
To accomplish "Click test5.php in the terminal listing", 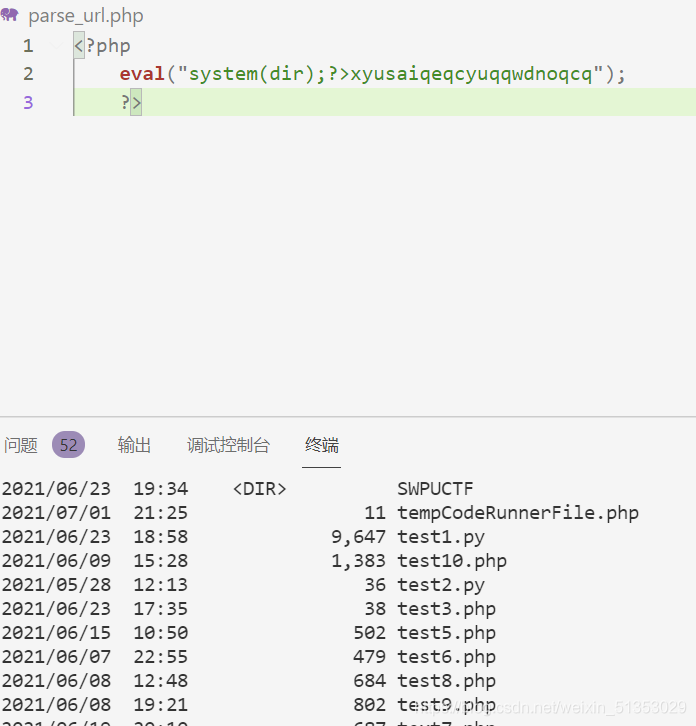I will 446,633.
